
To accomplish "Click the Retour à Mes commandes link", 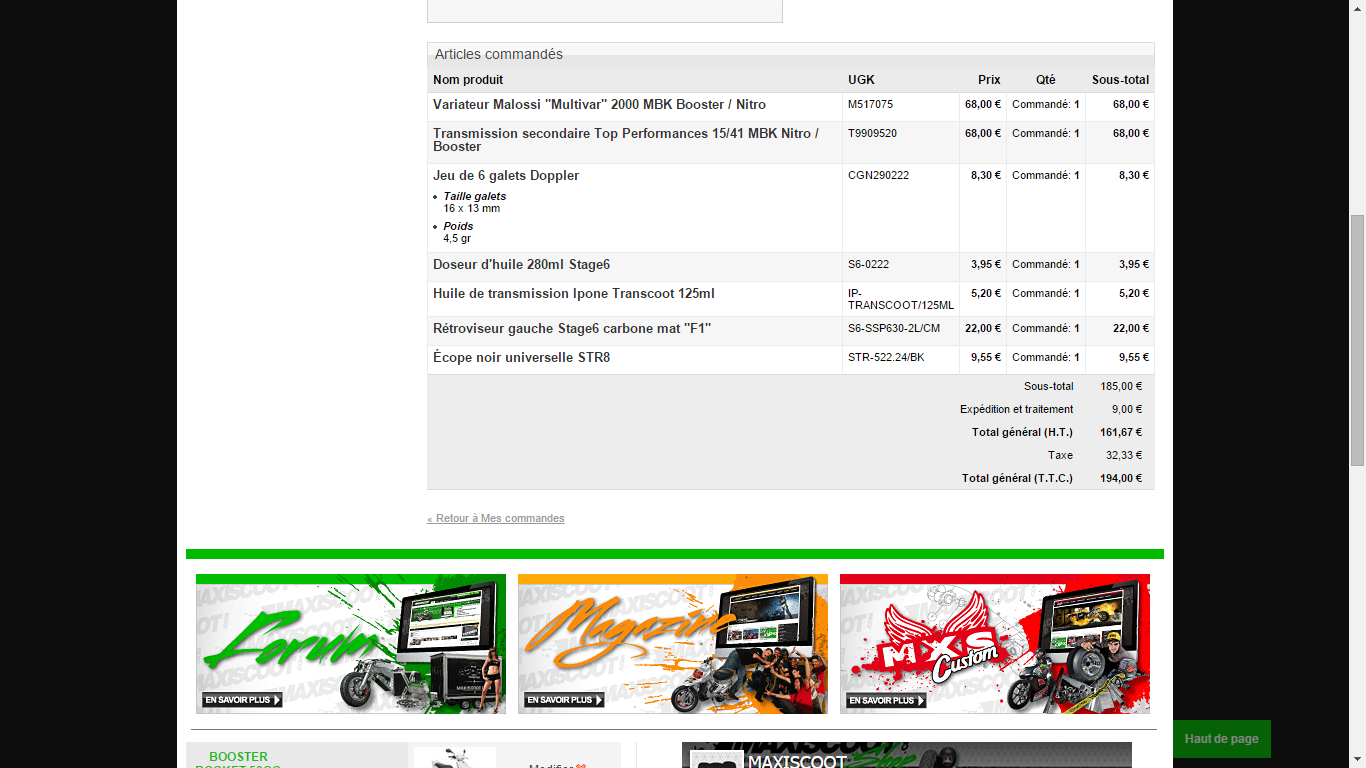I will 495,518.
